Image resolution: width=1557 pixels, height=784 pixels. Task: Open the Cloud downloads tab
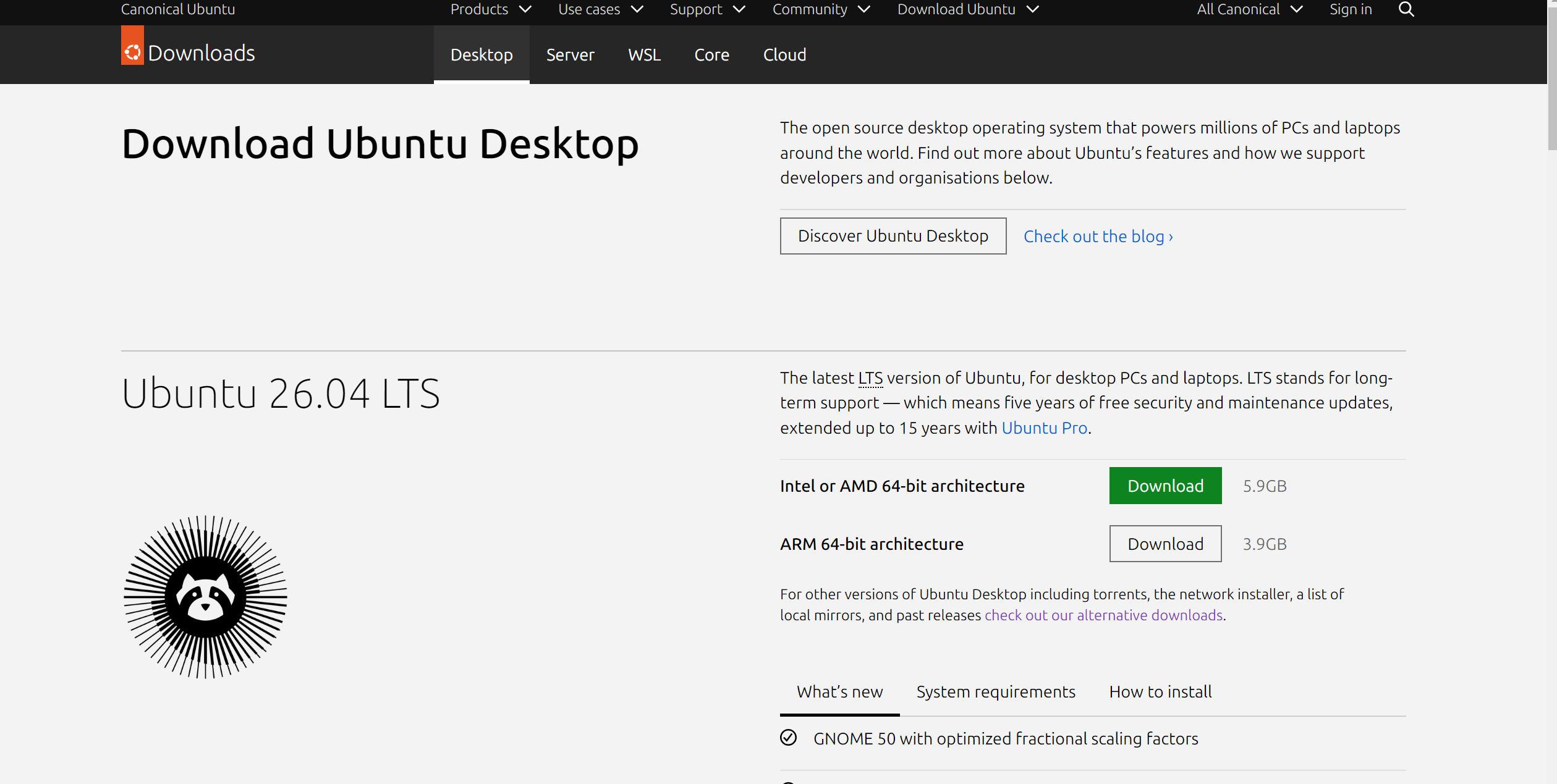click(784, 54)
